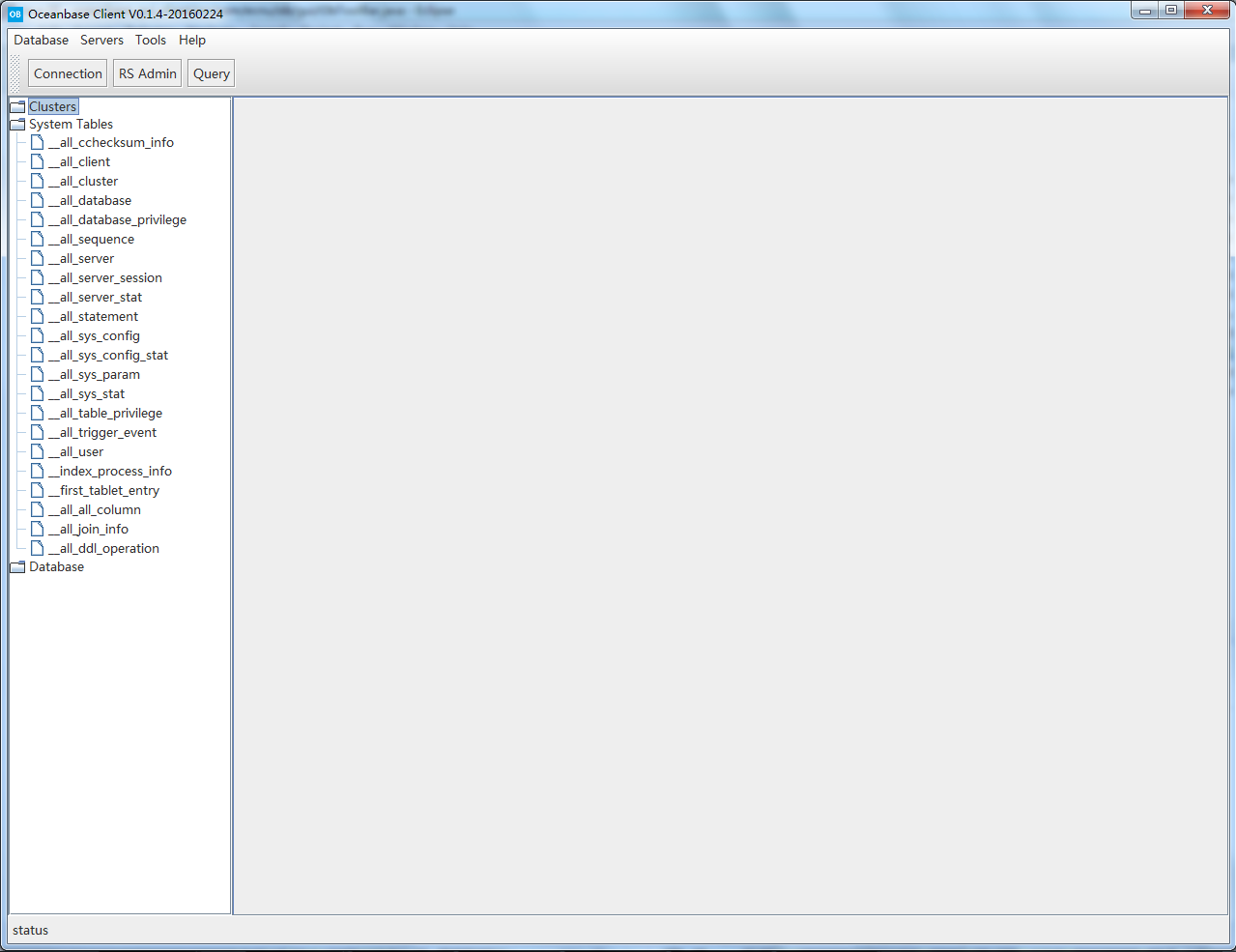
Task: Click the RS Admin button
Action: [x=148, y=73]
